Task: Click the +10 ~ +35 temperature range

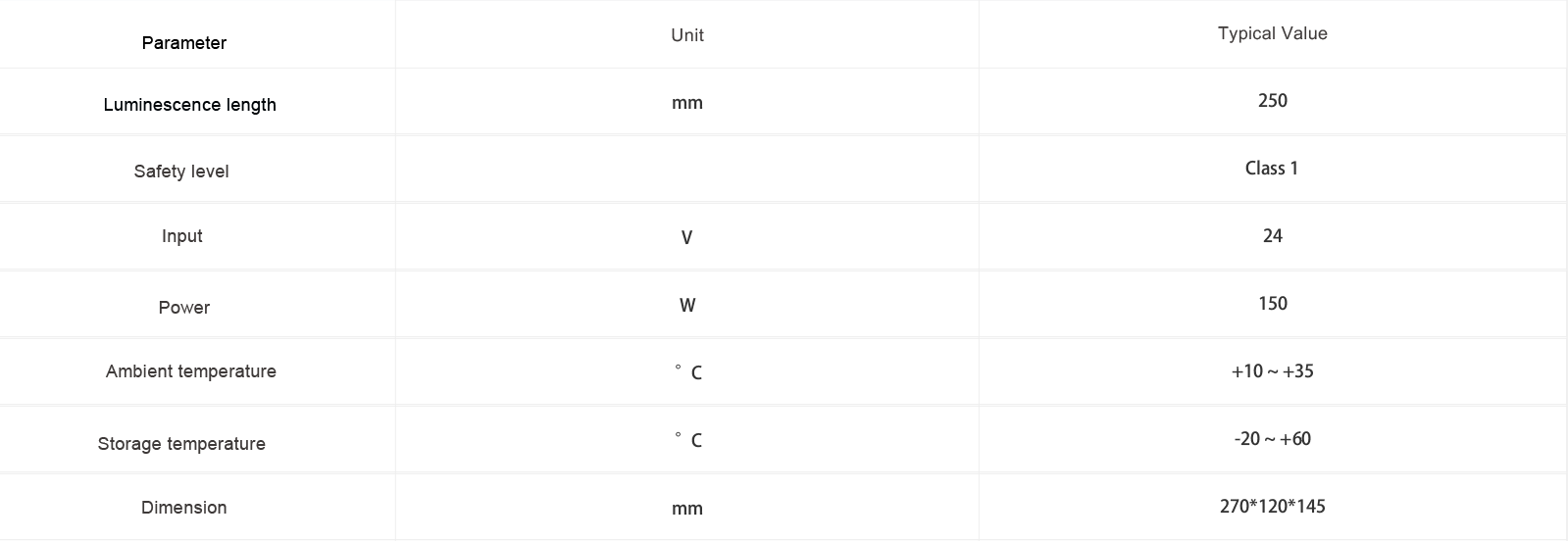Action: pyautogui.click(x=1272, y=371)
